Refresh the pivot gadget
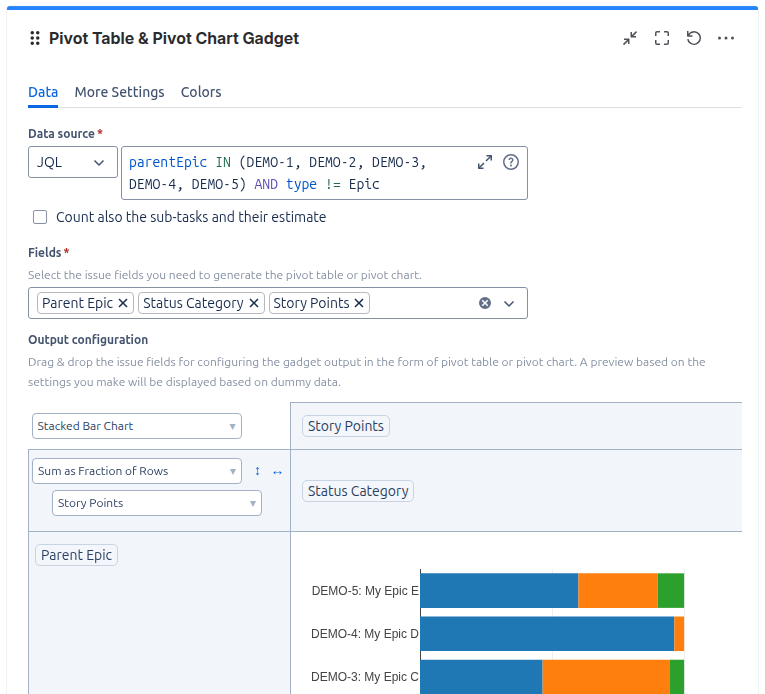Screen dimensions: 765x694 [694, 39]
